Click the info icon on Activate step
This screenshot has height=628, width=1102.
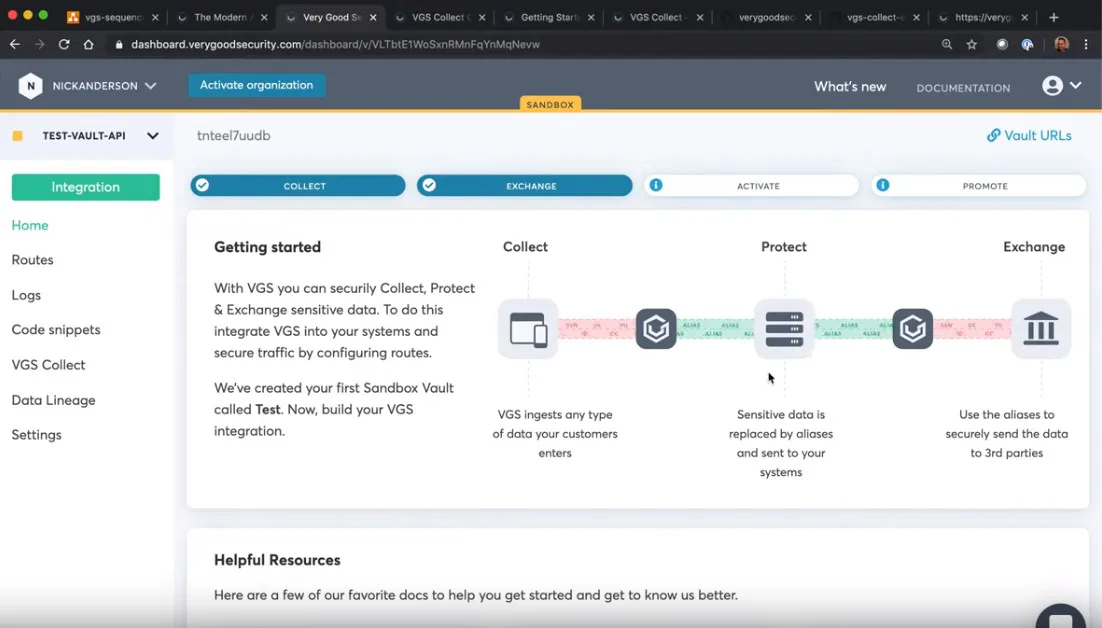tap(656, 185)
